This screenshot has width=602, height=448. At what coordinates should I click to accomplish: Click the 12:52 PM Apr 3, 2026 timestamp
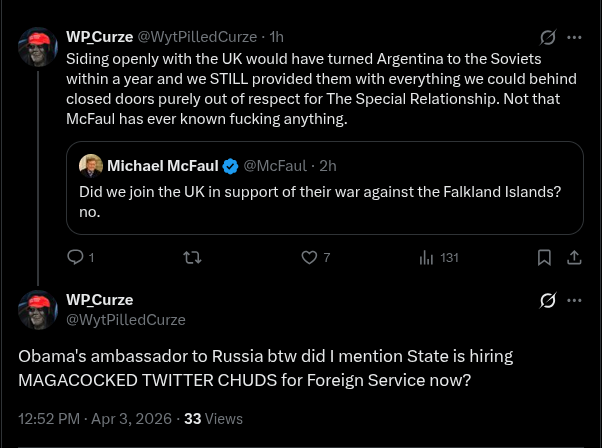click(95, 418)
